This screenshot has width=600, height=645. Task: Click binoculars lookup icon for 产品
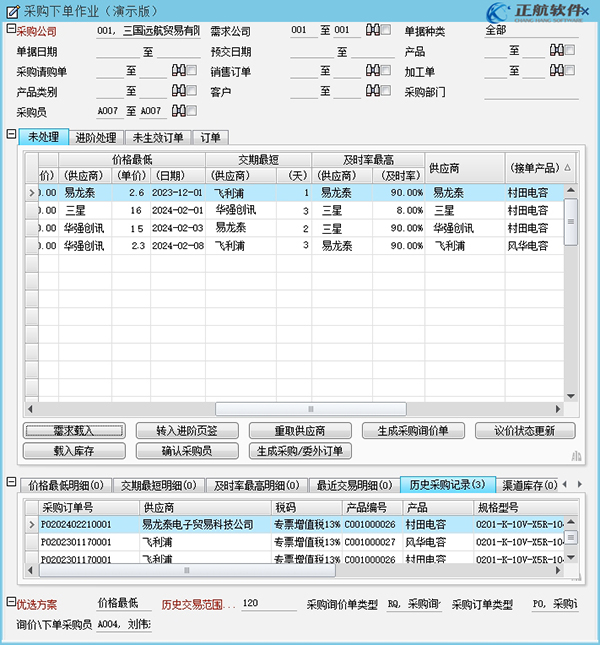556,50
